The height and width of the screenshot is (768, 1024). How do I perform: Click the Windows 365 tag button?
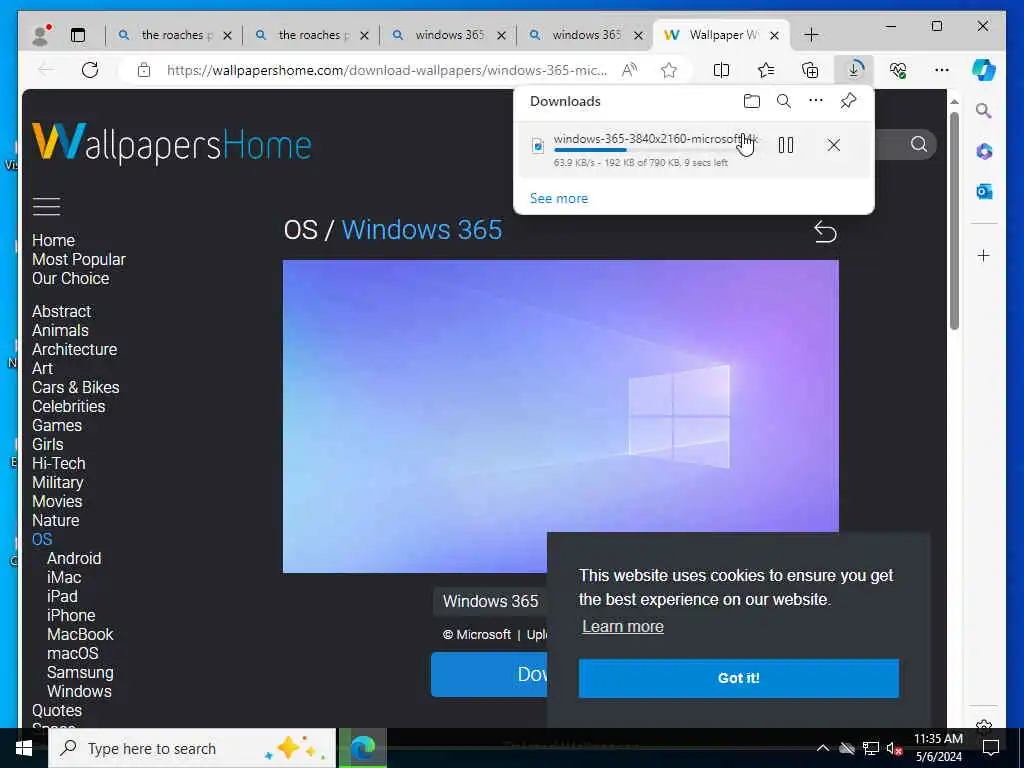tap(490, 601)
